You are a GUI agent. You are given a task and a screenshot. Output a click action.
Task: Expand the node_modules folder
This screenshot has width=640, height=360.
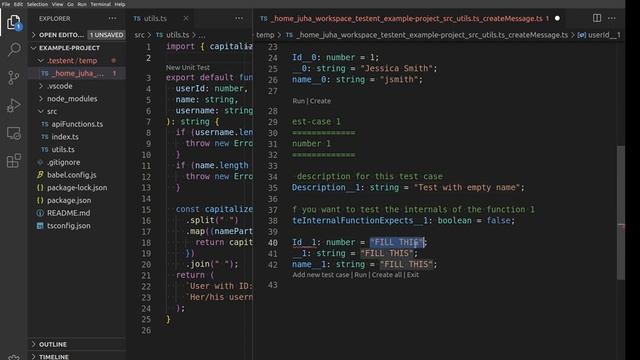pyautogui.click(x=72, y=99)
